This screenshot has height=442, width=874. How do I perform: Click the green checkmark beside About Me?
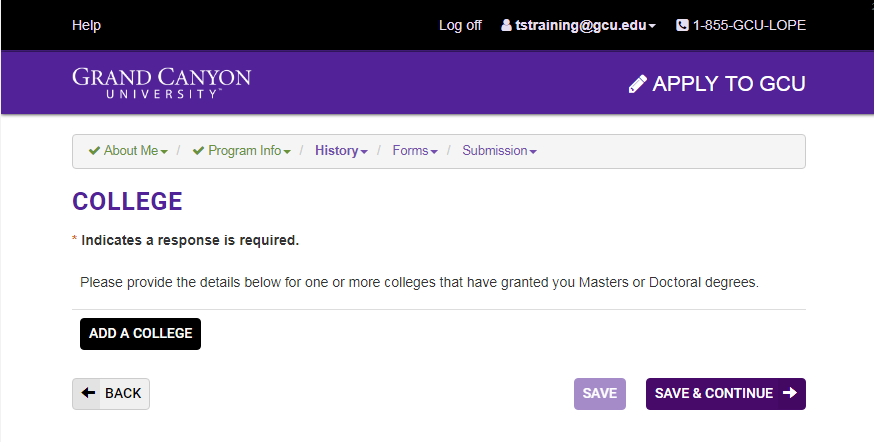94,150
